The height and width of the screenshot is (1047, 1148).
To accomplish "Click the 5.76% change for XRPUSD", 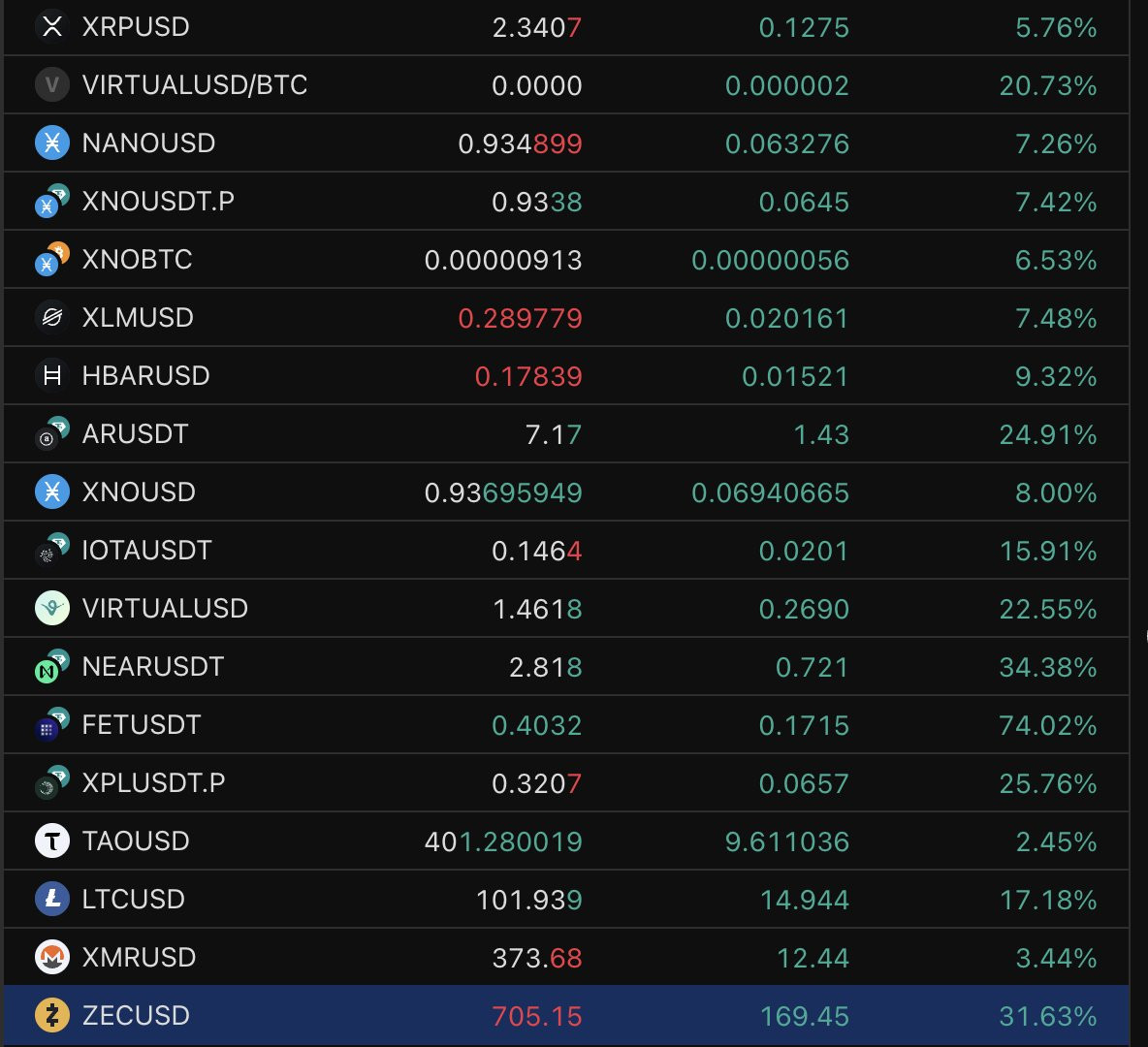I will click(1056, 28).
